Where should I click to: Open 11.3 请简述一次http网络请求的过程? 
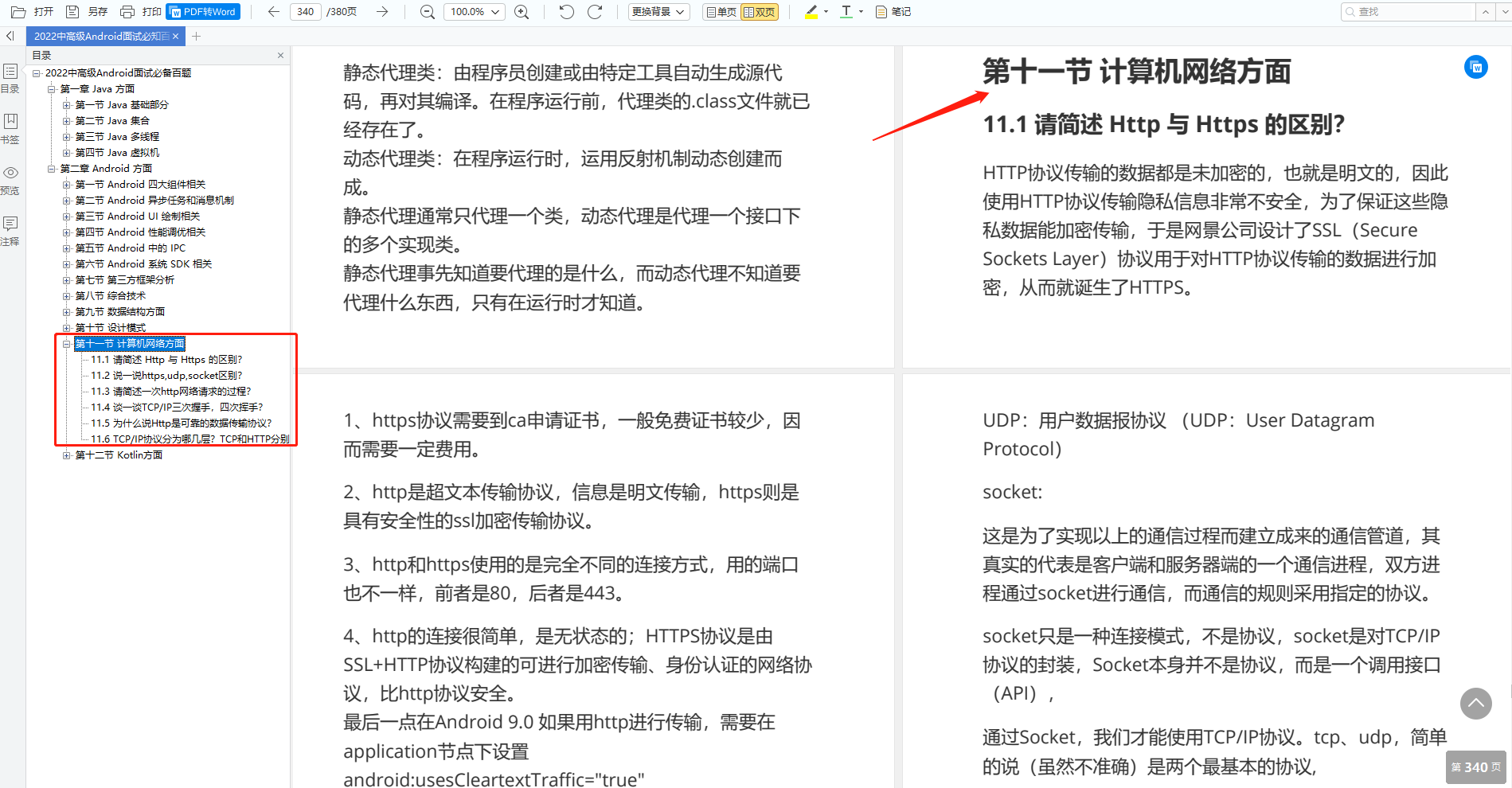(171, 392)
